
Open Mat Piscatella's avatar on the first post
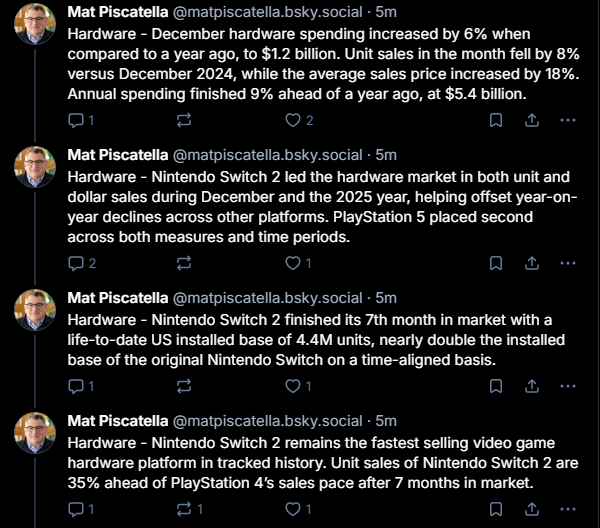coord(35,24)
